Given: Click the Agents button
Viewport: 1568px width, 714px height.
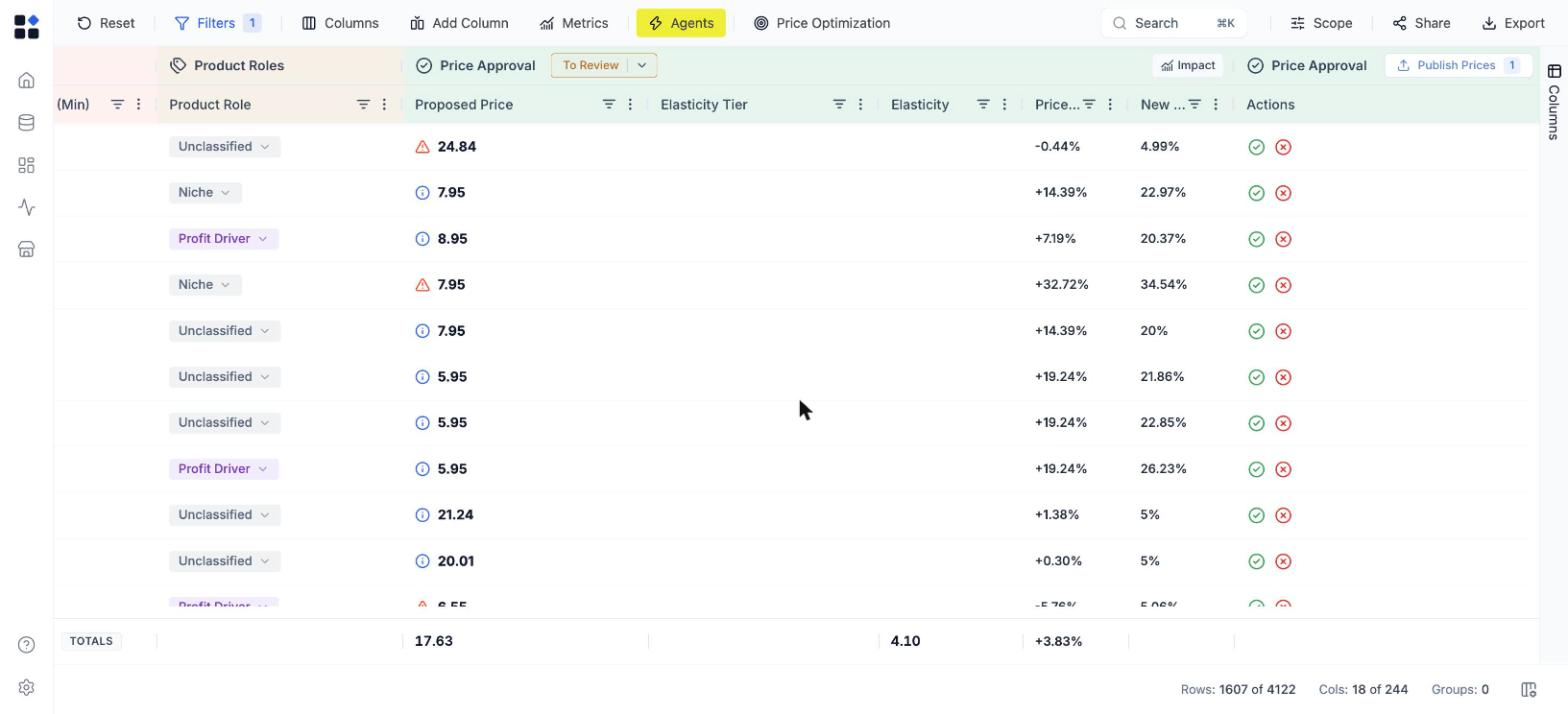Looking at the screenshot, I should point(681,23).
